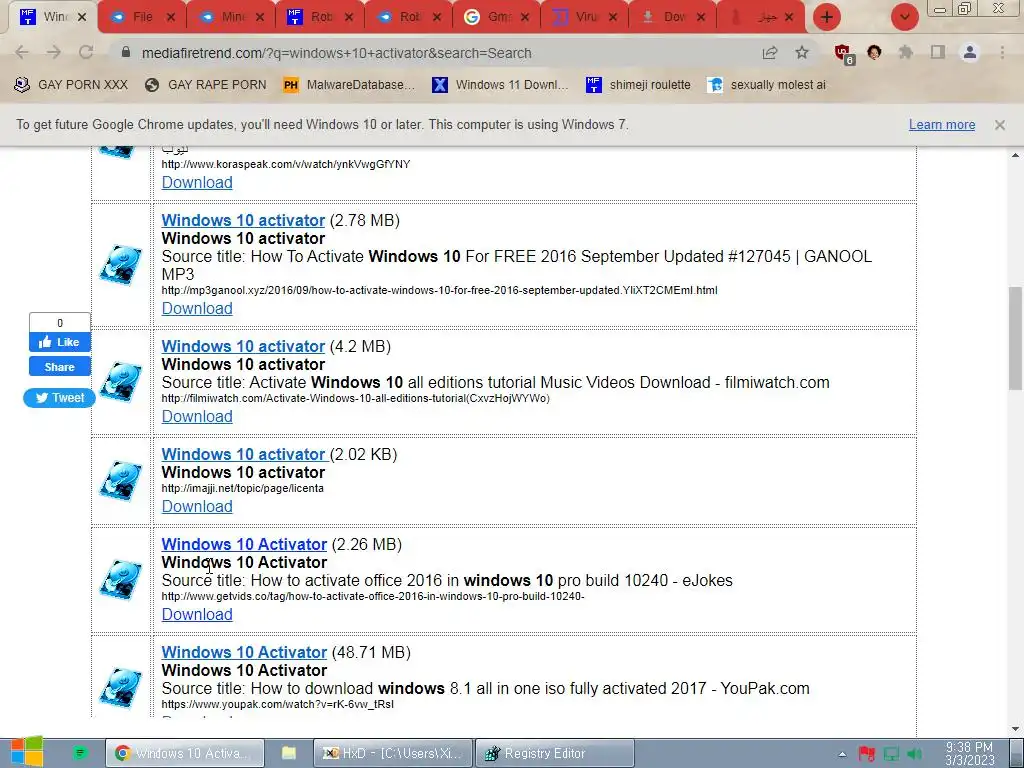1024x768 pixels.
Task: Close the active Win tab
Action: (82, 18)
